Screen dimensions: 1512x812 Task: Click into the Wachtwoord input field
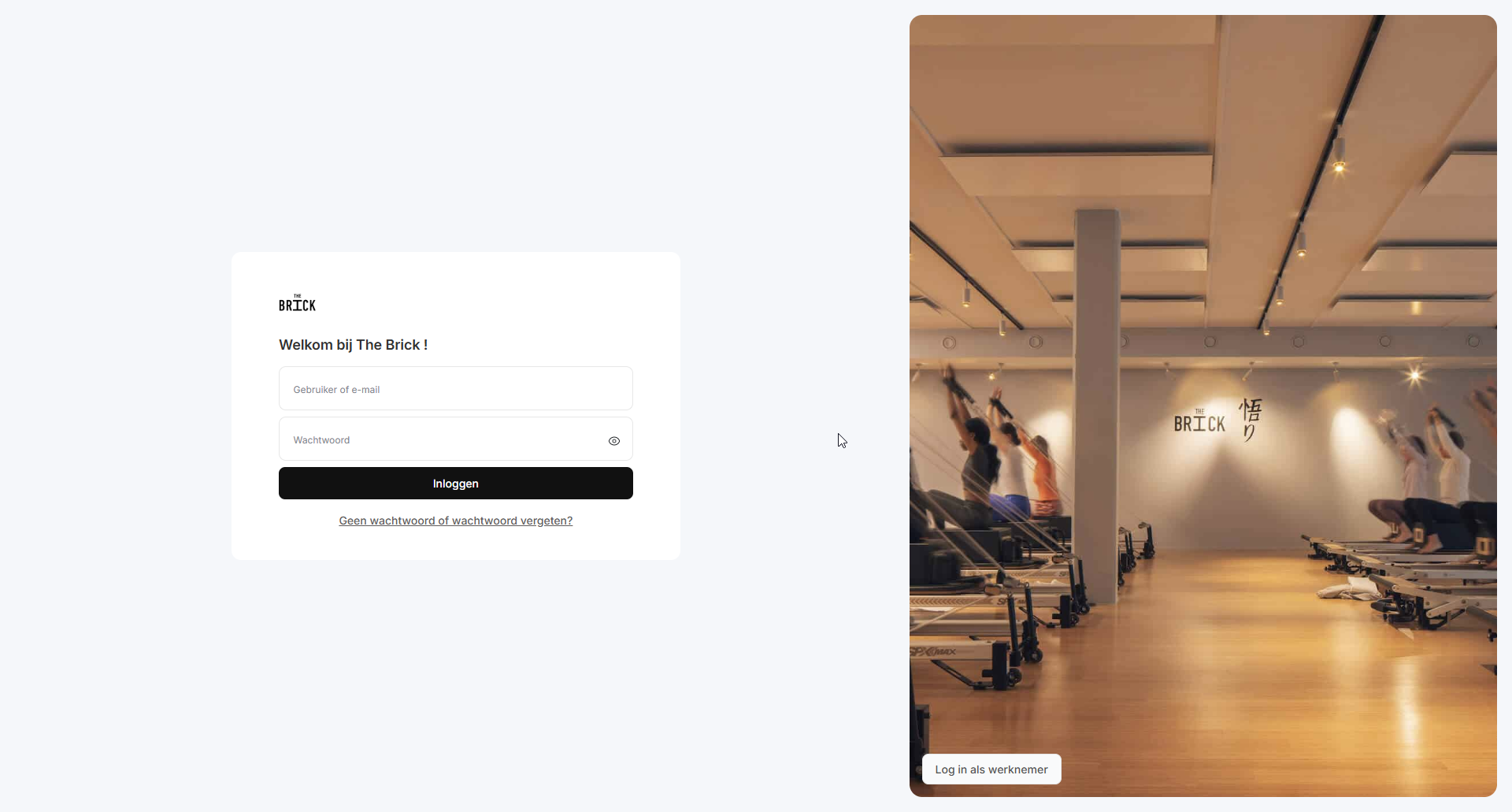441,439
